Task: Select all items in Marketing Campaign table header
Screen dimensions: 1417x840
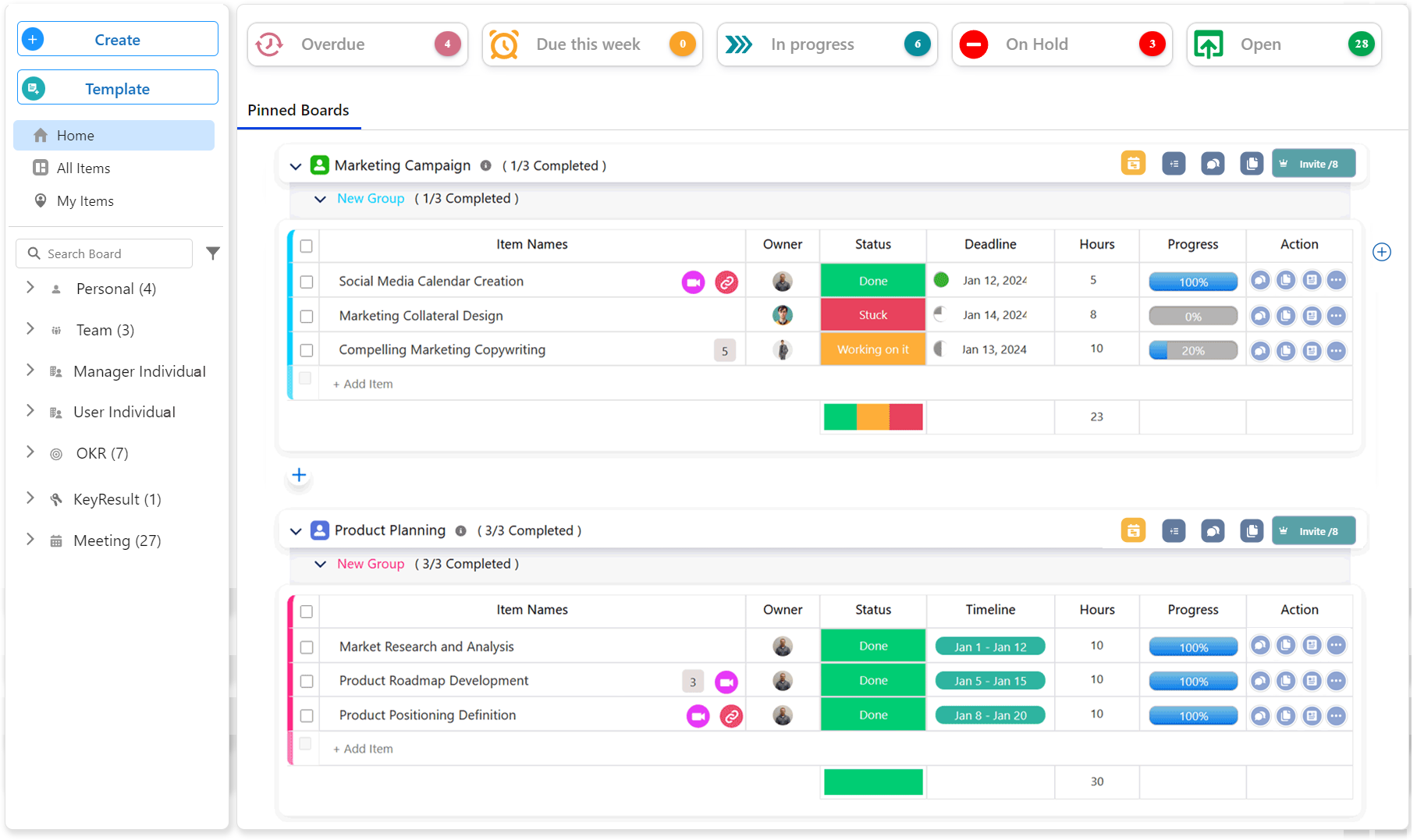Action: [307, 246]
